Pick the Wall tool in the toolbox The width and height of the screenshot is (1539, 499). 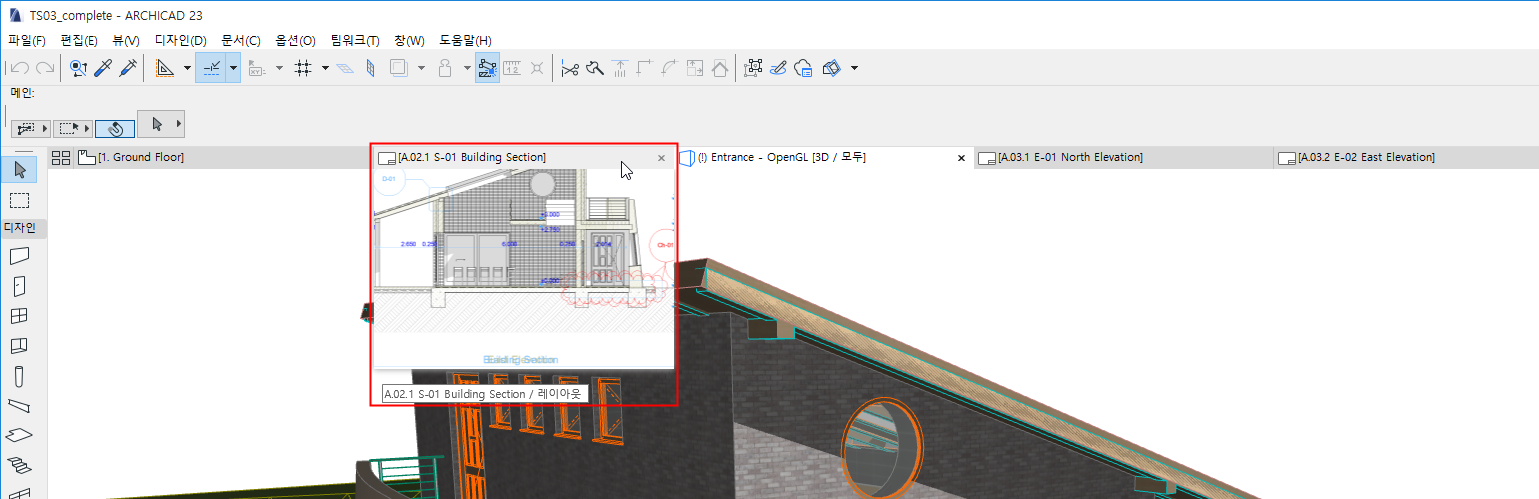19,256
